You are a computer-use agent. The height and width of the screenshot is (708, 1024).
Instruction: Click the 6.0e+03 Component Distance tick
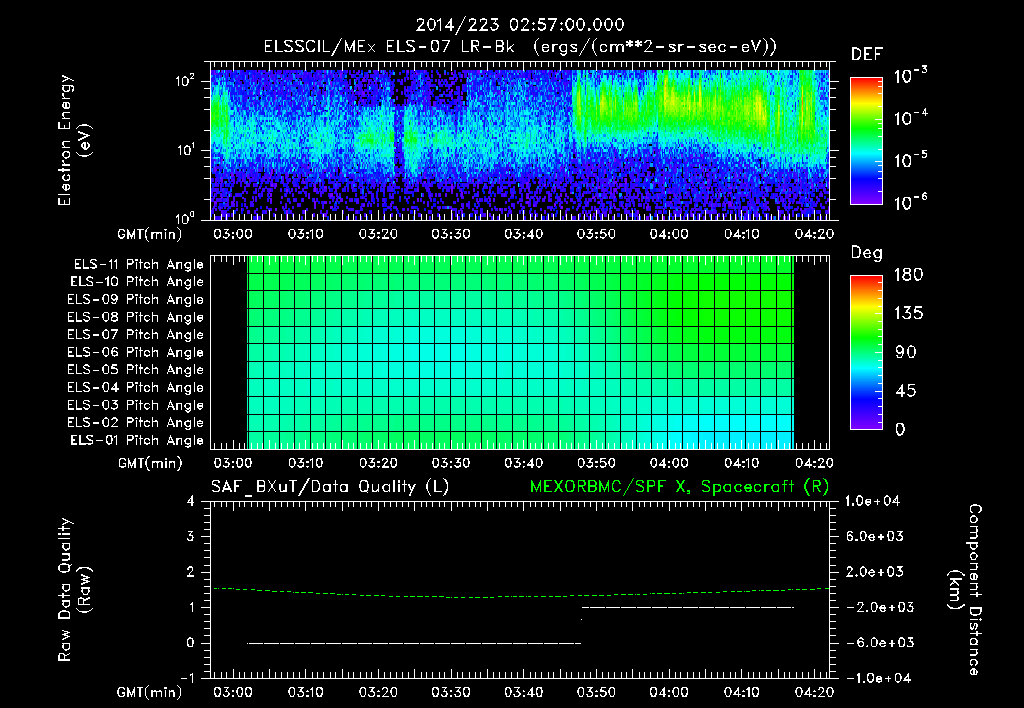coord(874,537)
